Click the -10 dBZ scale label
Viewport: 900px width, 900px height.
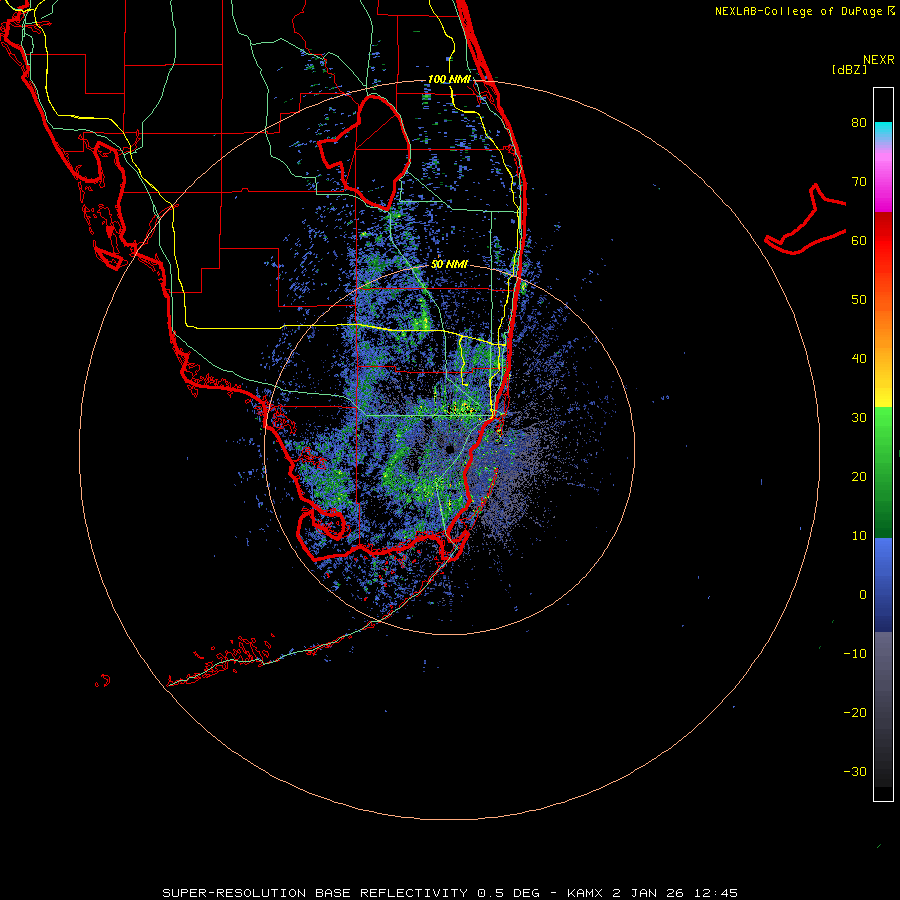point(855,654)
